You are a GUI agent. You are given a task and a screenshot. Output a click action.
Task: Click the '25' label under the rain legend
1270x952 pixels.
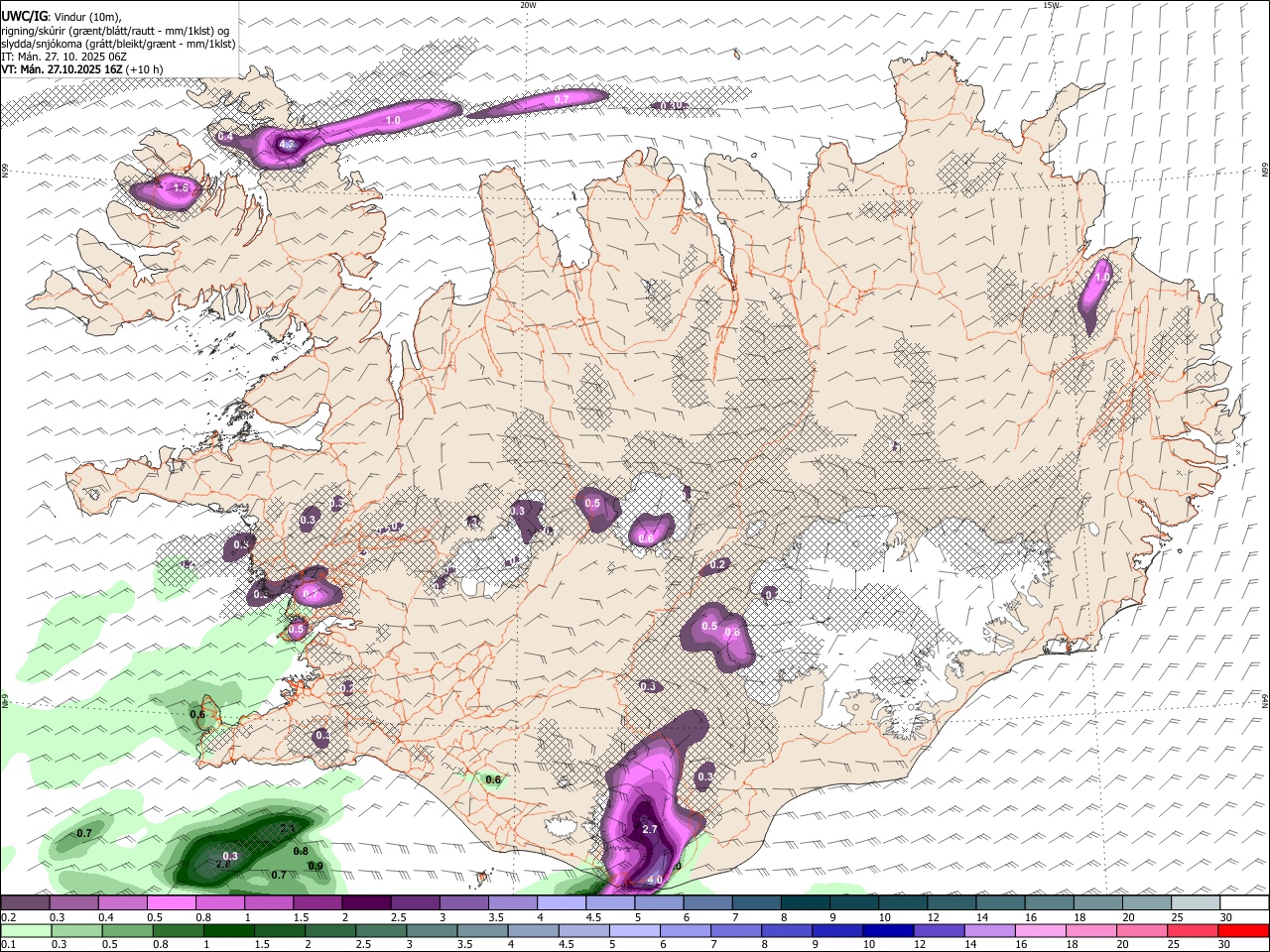[x=1174, y=944]
